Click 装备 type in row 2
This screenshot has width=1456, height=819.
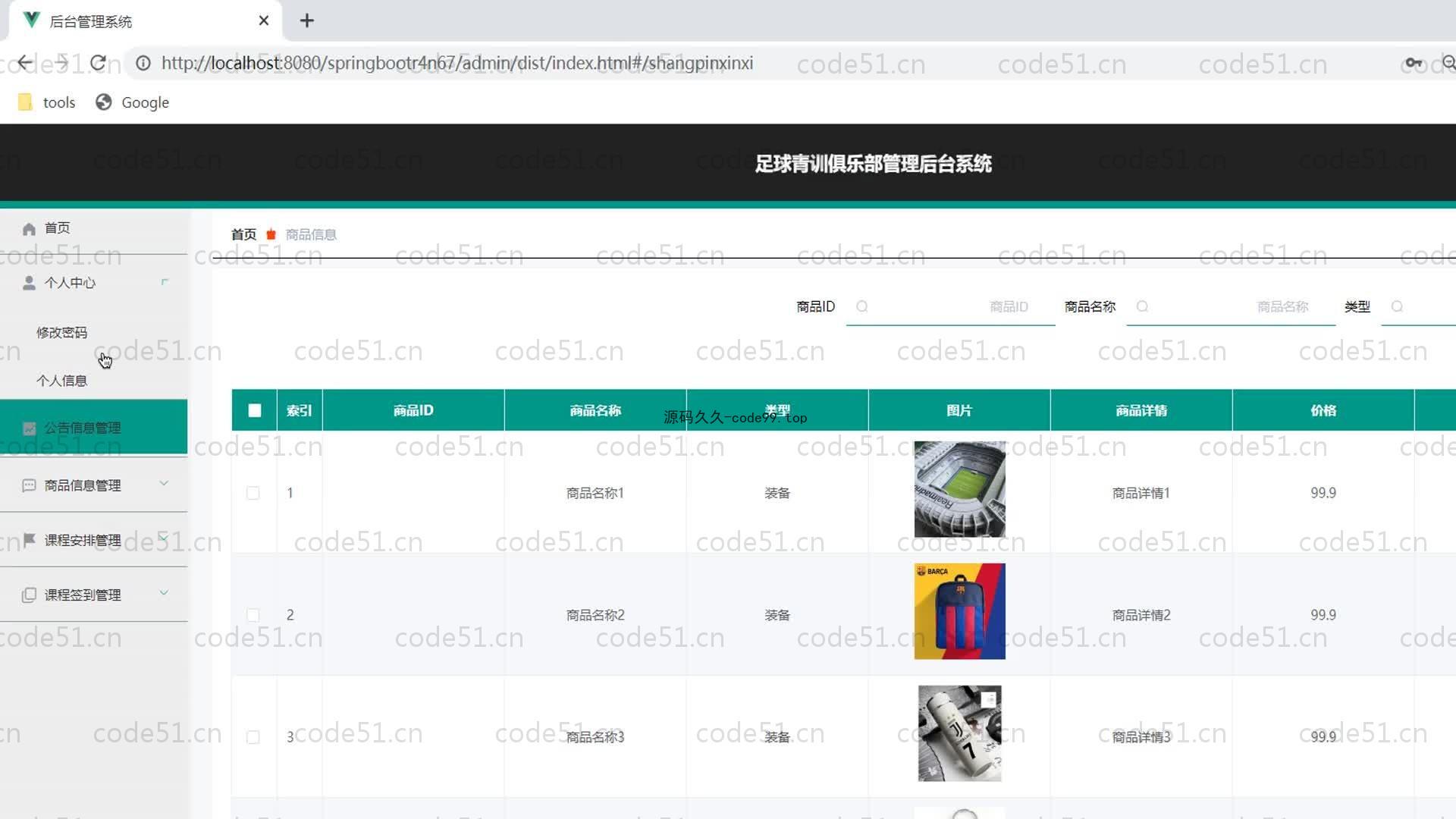tap(777, 615)
